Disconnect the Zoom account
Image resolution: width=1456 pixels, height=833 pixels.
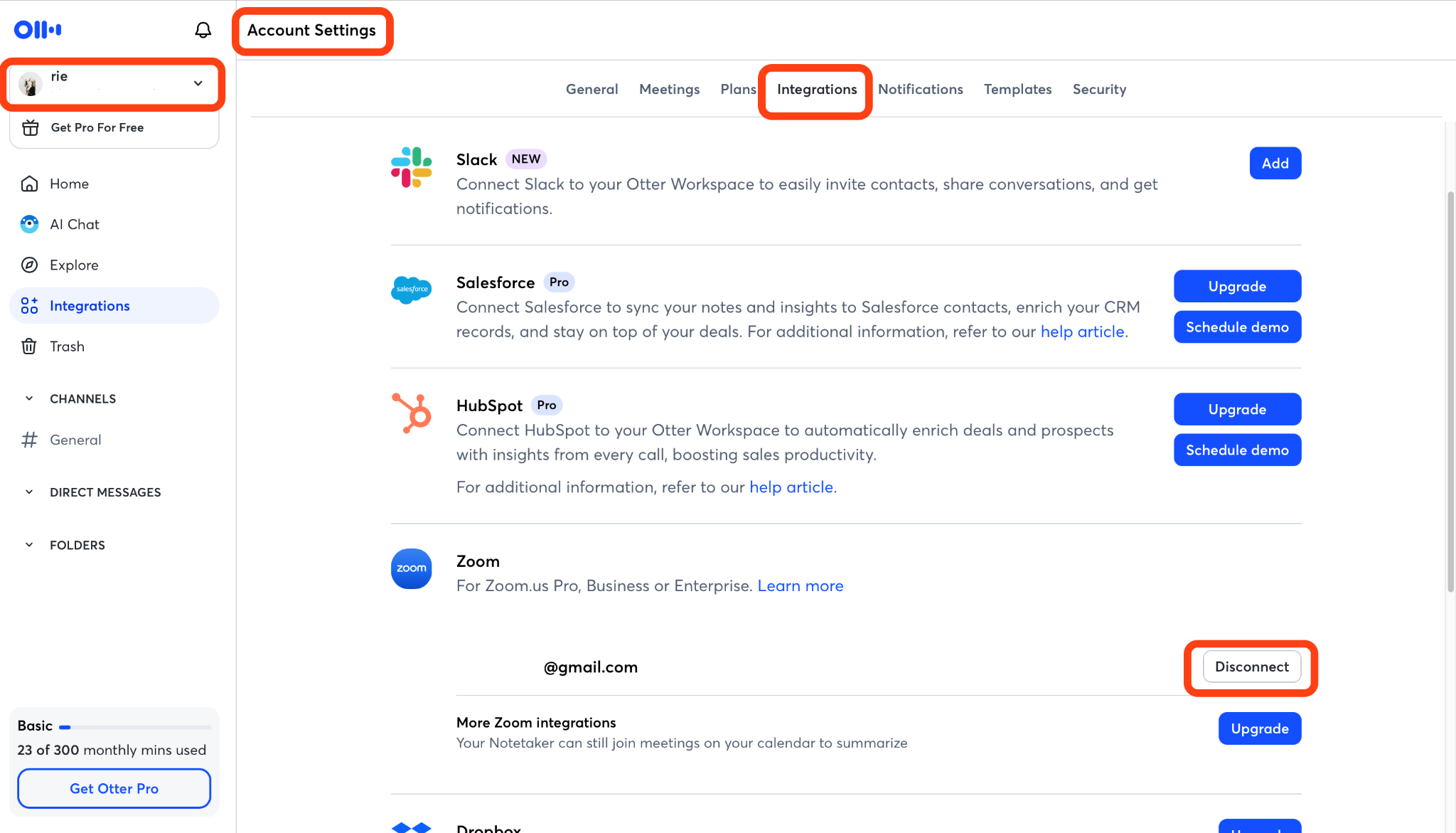[1252, 667]
